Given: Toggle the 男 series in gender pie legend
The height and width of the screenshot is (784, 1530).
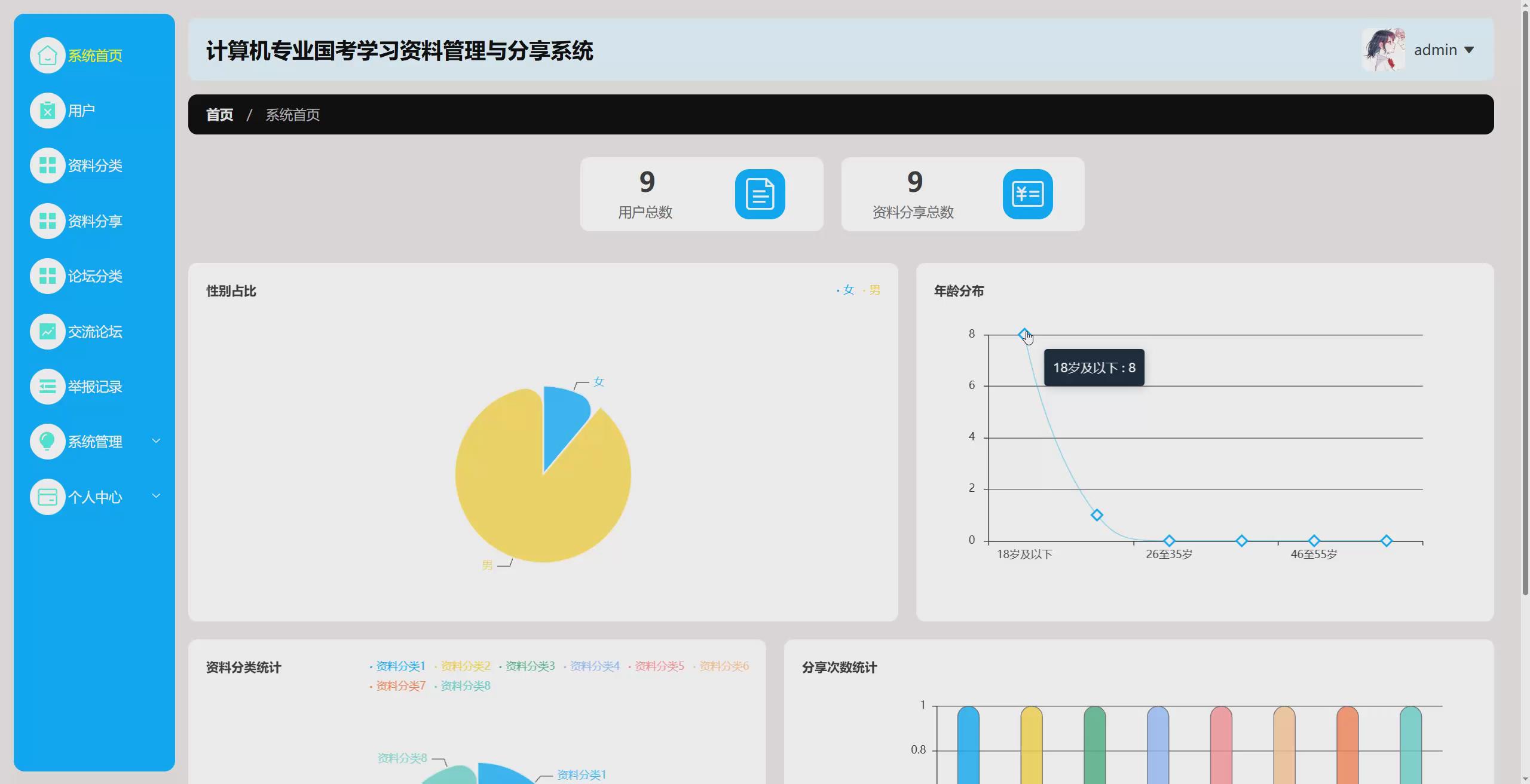Looking at the screenshot, I should pyautogui.click(x=873, y=290).
